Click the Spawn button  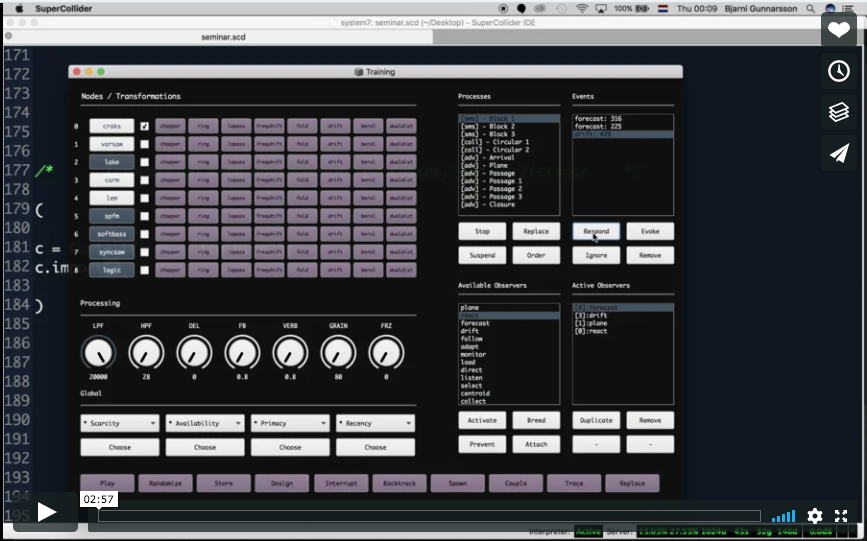point(458,483)
